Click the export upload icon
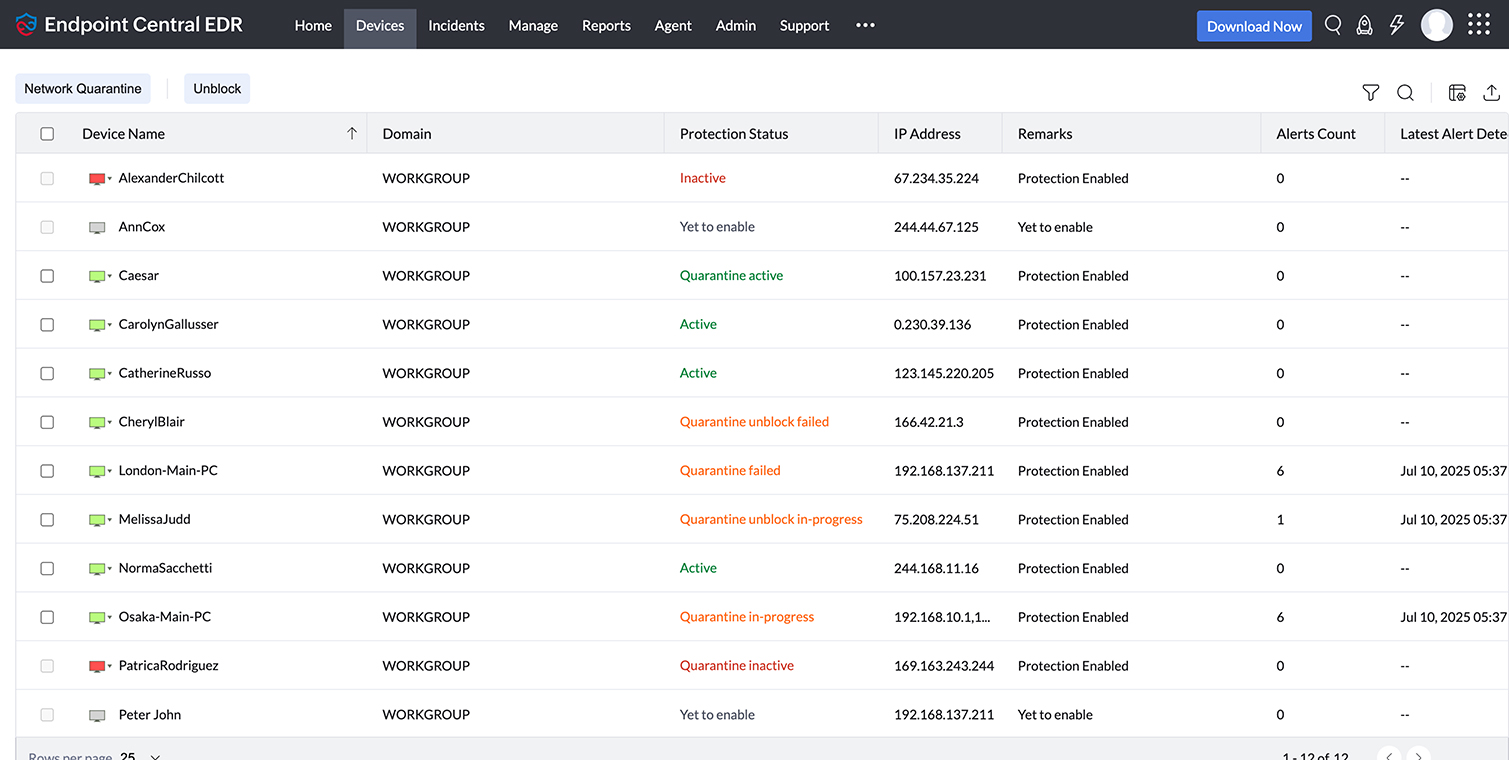1509x760 pixels. coord(1491,92)
